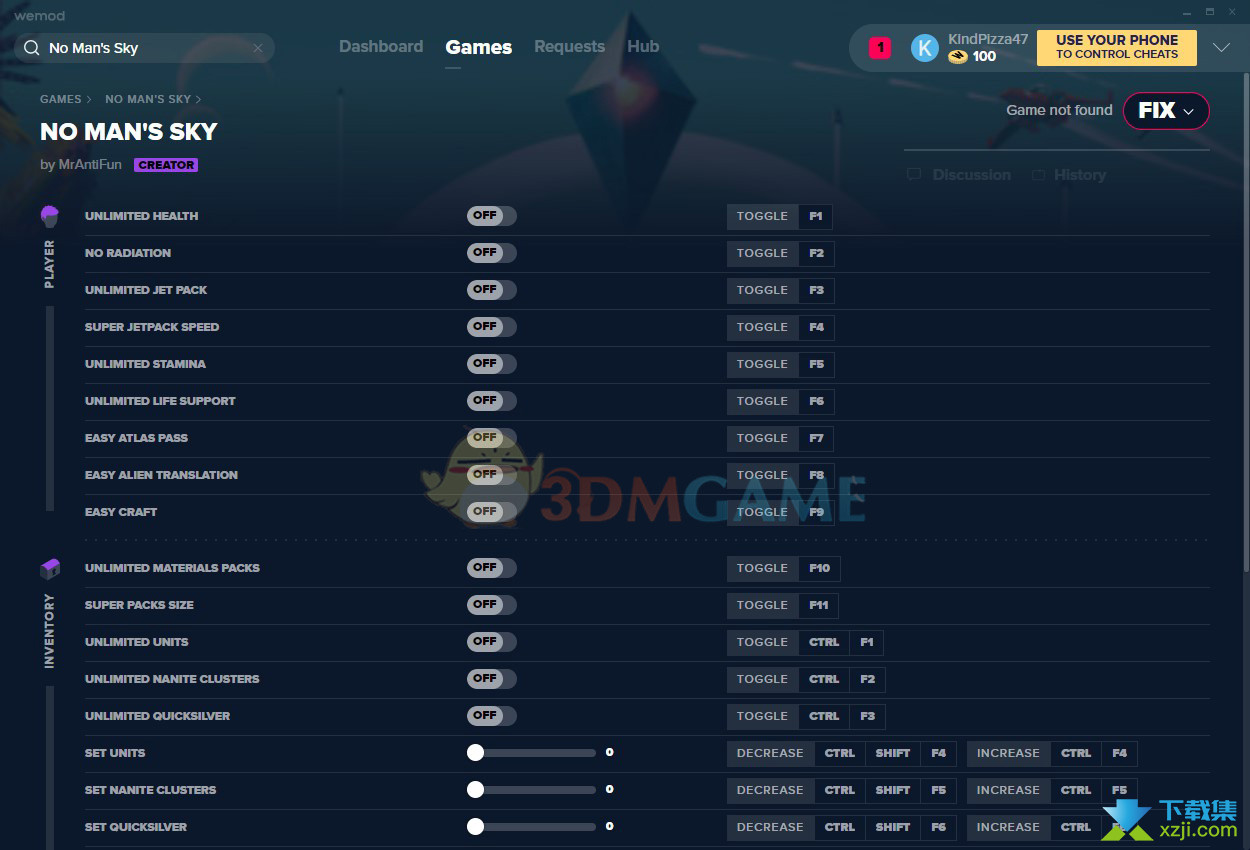
Task: Toggle Unlimited Health switch
Action: pos(492,216)
